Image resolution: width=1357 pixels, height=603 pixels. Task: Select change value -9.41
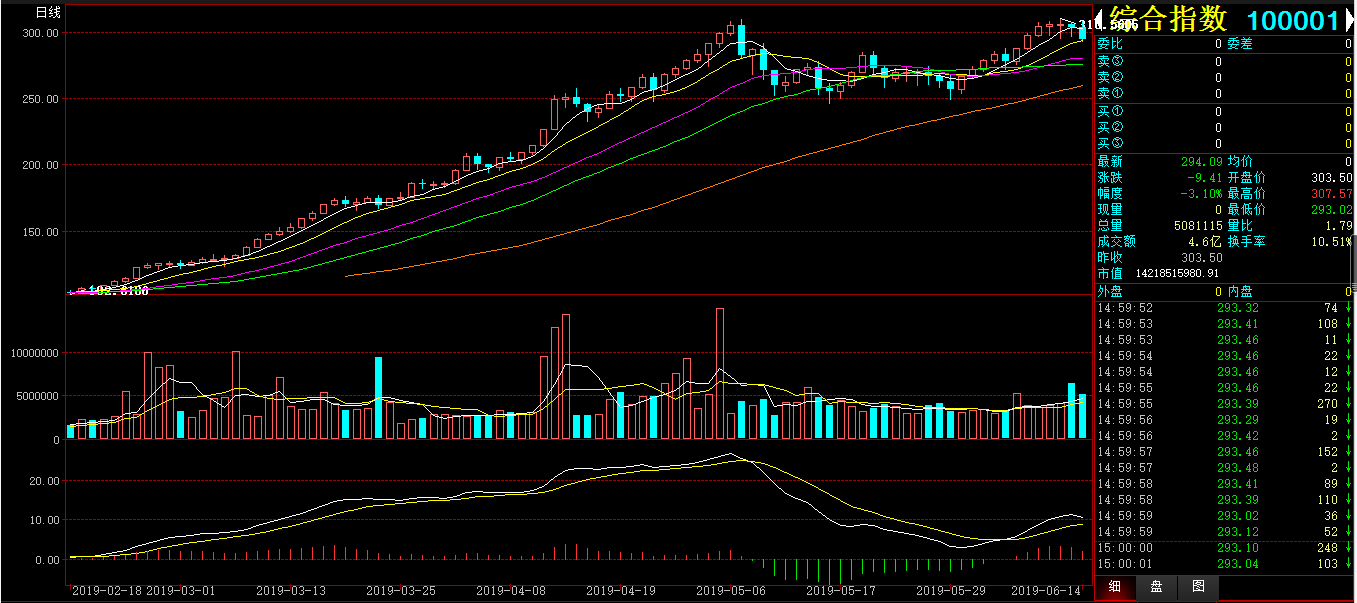1206,177
